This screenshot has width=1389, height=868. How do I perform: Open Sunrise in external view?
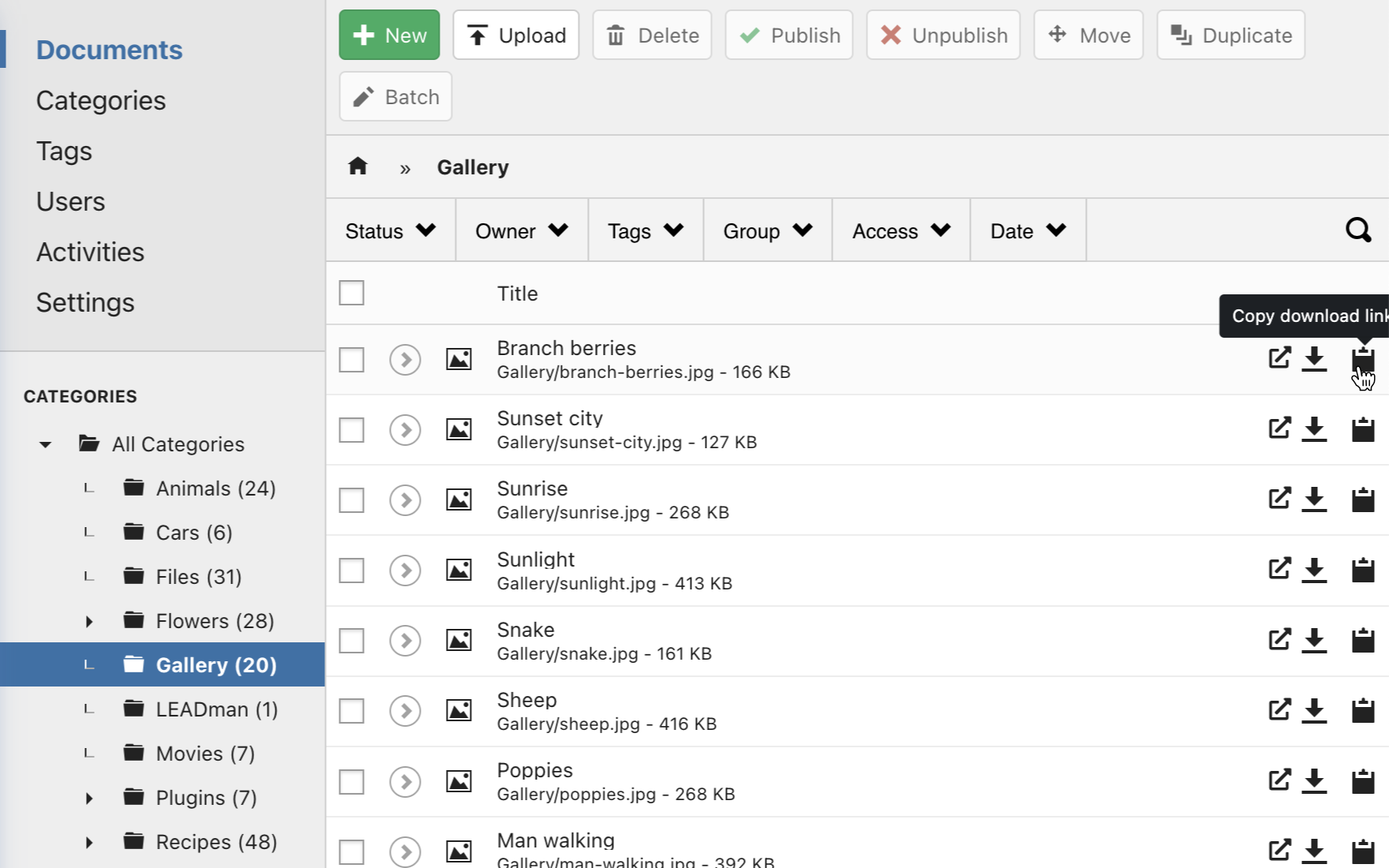(x=1279, y=499)
